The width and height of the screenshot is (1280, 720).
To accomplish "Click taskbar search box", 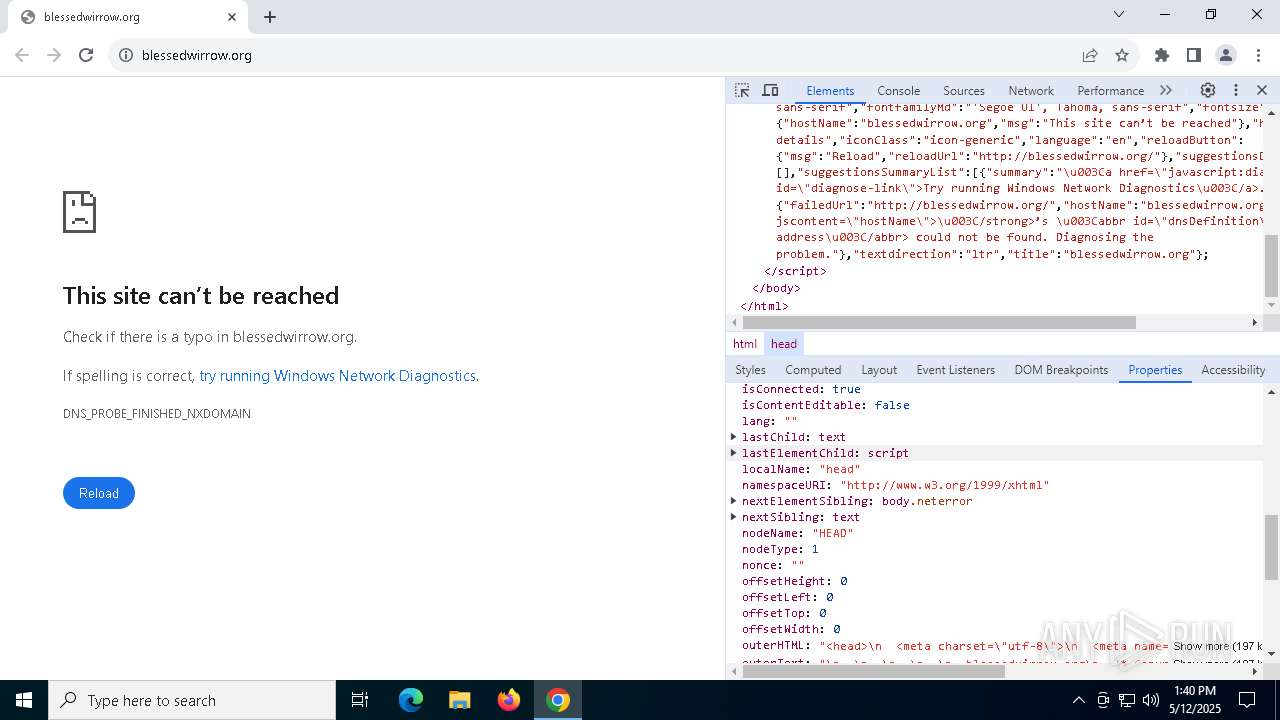I will click(x=192, y=700).
